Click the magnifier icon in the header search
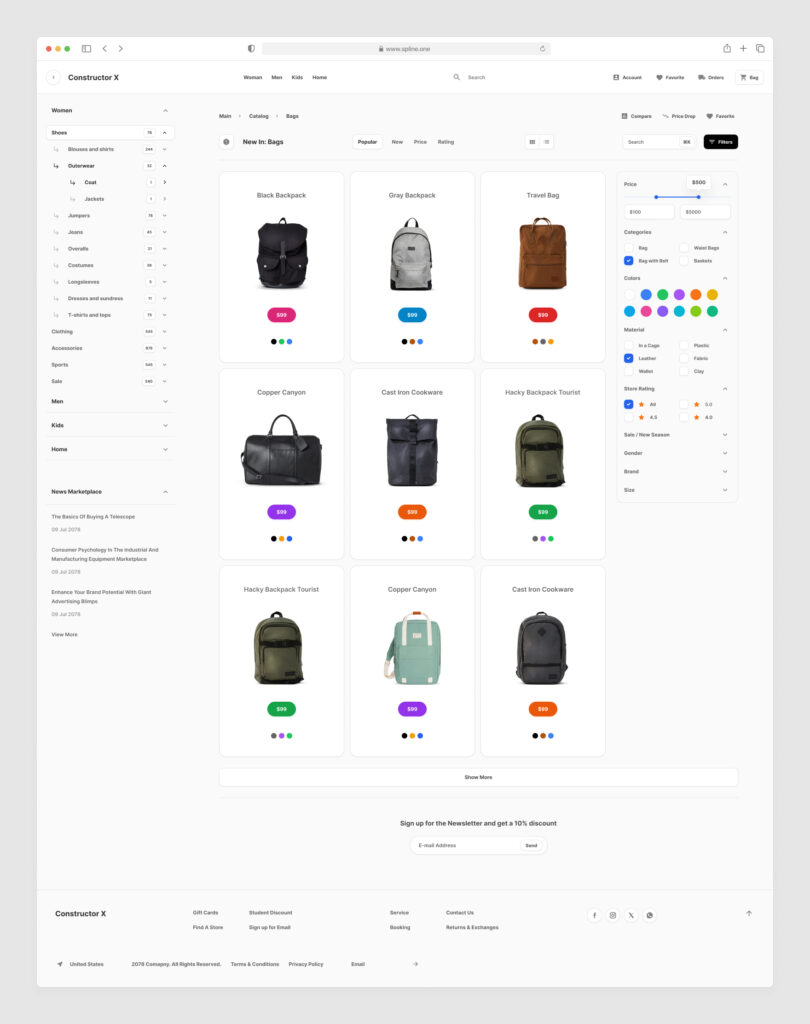The height and width of the screenshot is (1024, 810). coord(457,77)
